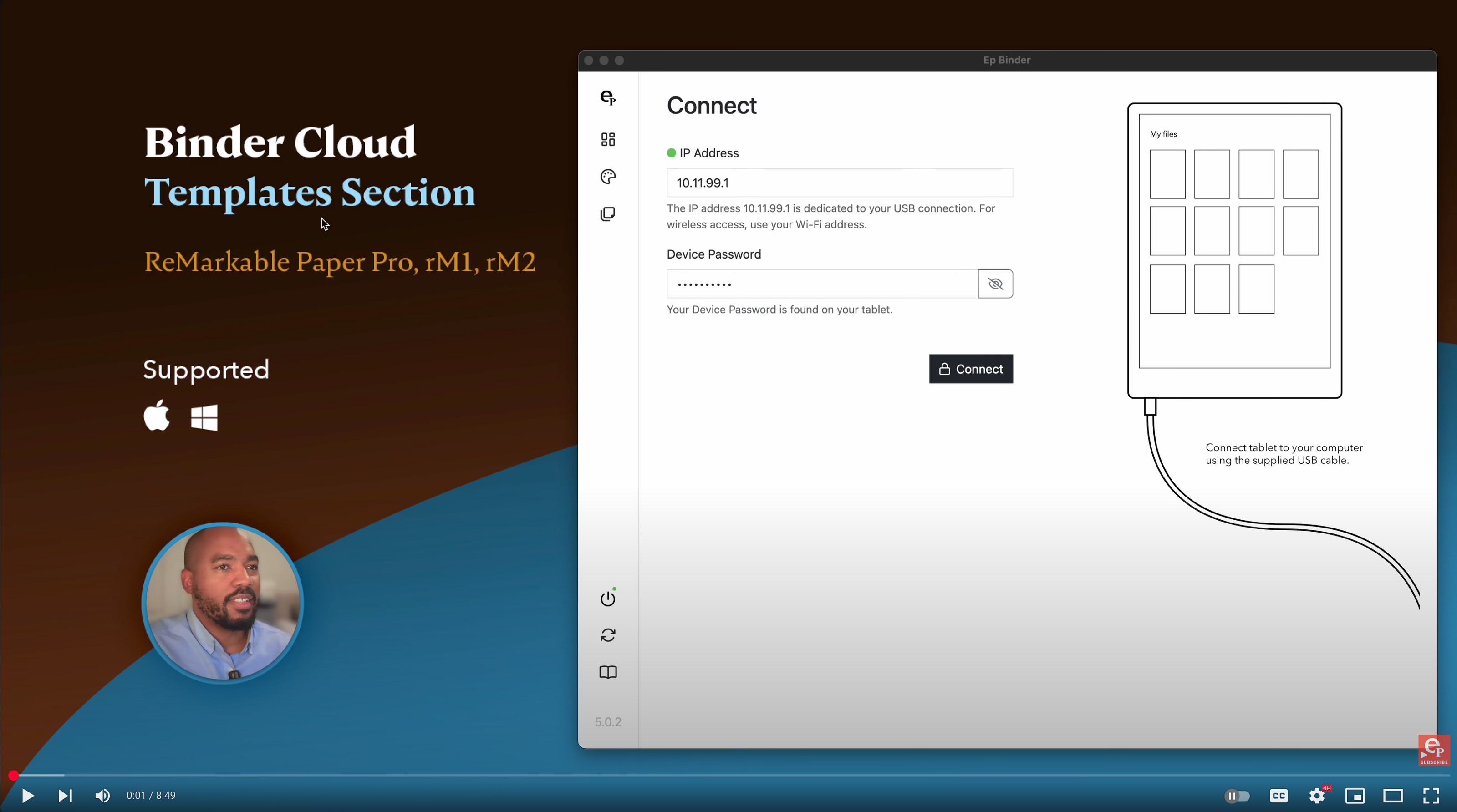Click the Ep subscribe channel watermark
Screen dimensions: 1457x812
(1433, 750)
